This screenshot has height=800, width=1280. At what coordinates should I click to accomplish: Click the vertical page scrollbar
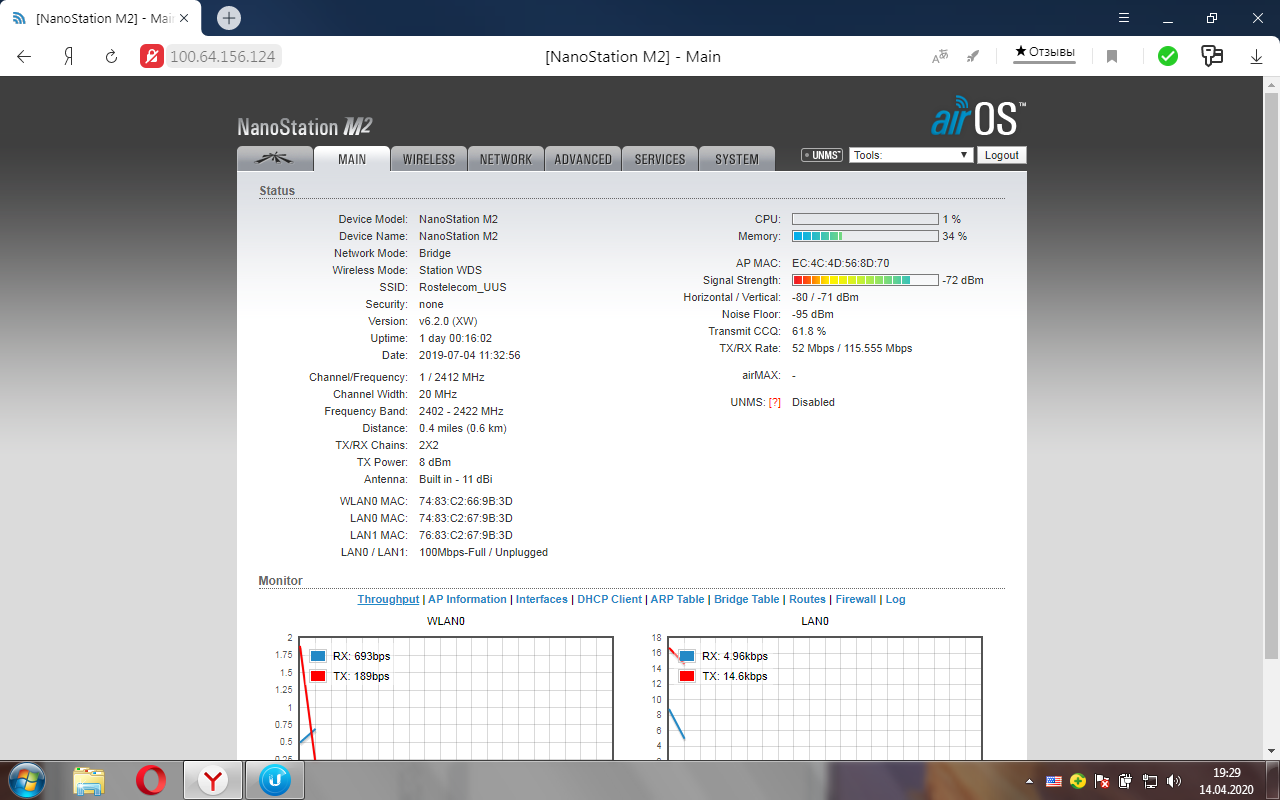tap(1271, 376)
